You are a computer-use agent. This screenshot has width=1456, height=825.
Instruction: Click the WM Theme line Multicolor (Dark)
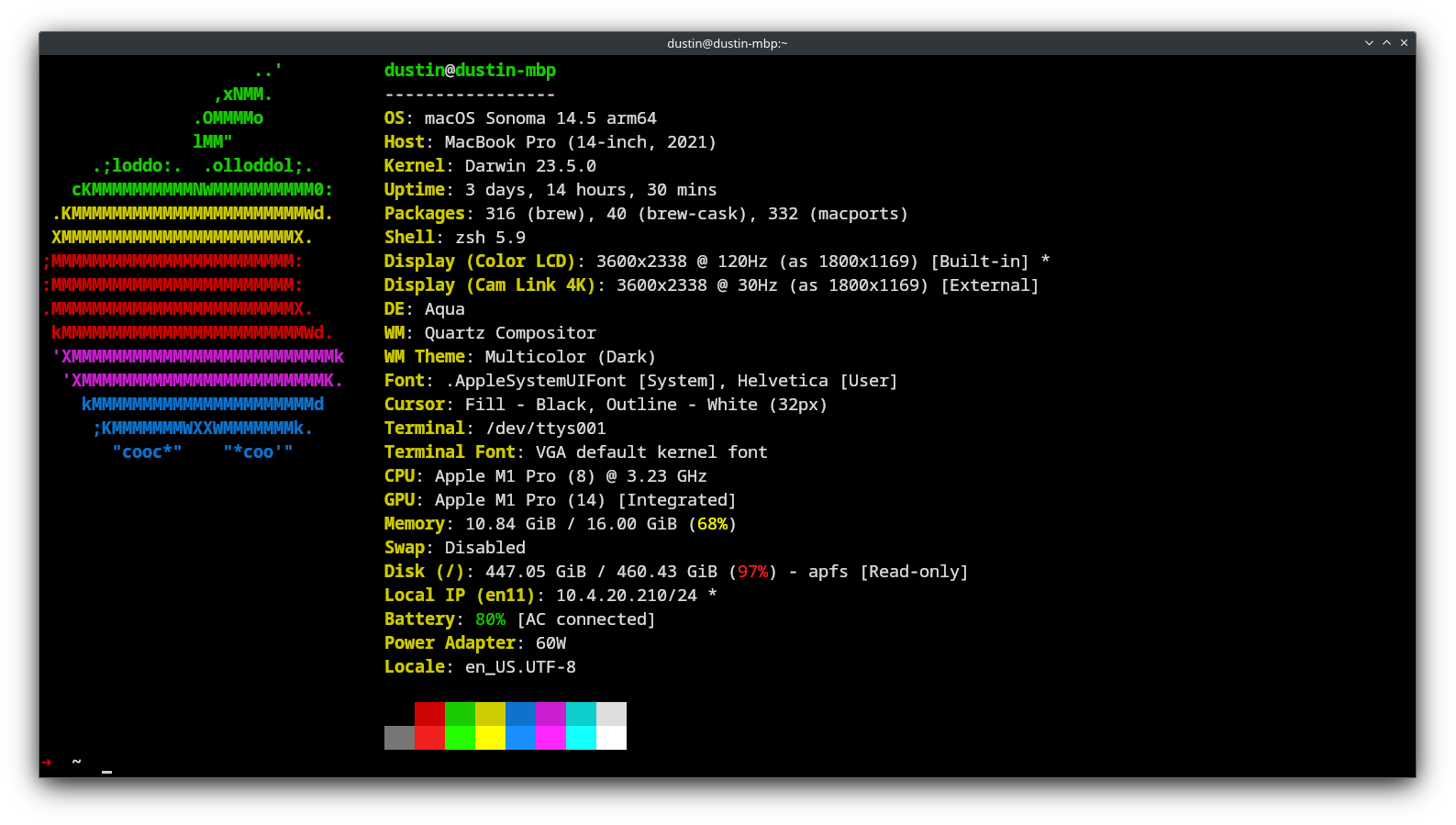(x=520, y=357)
